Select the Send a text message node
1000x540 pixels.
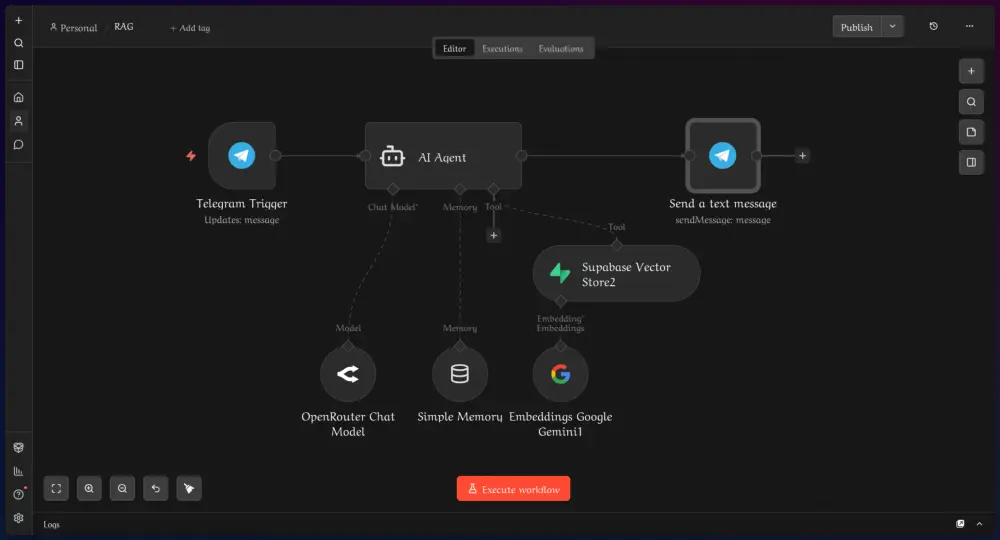tap(723, 156)
